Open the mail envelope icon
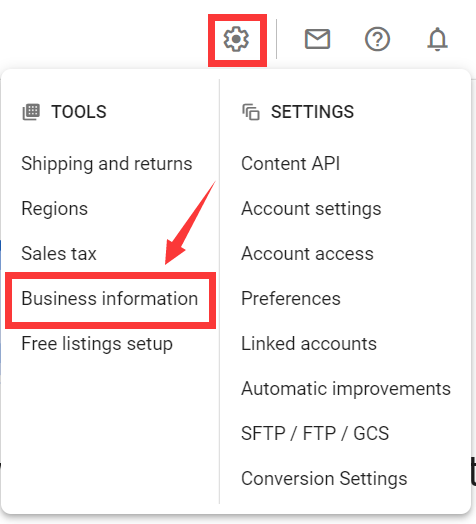Image resolution: width=476 pixels, height=524 pixels. click(x=317, y=39)
